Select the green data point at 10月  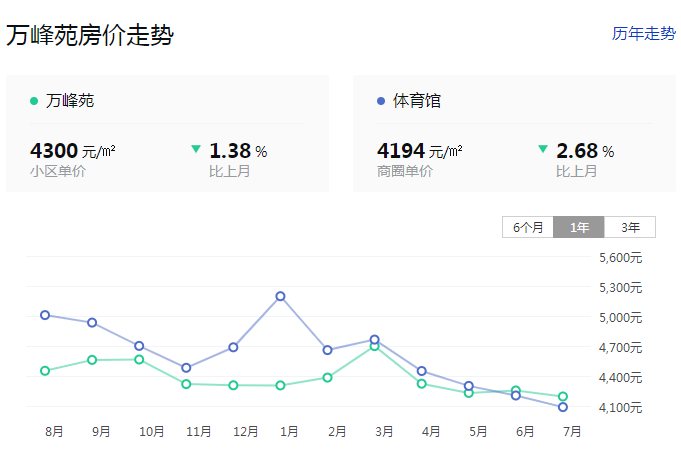[139, 359]
